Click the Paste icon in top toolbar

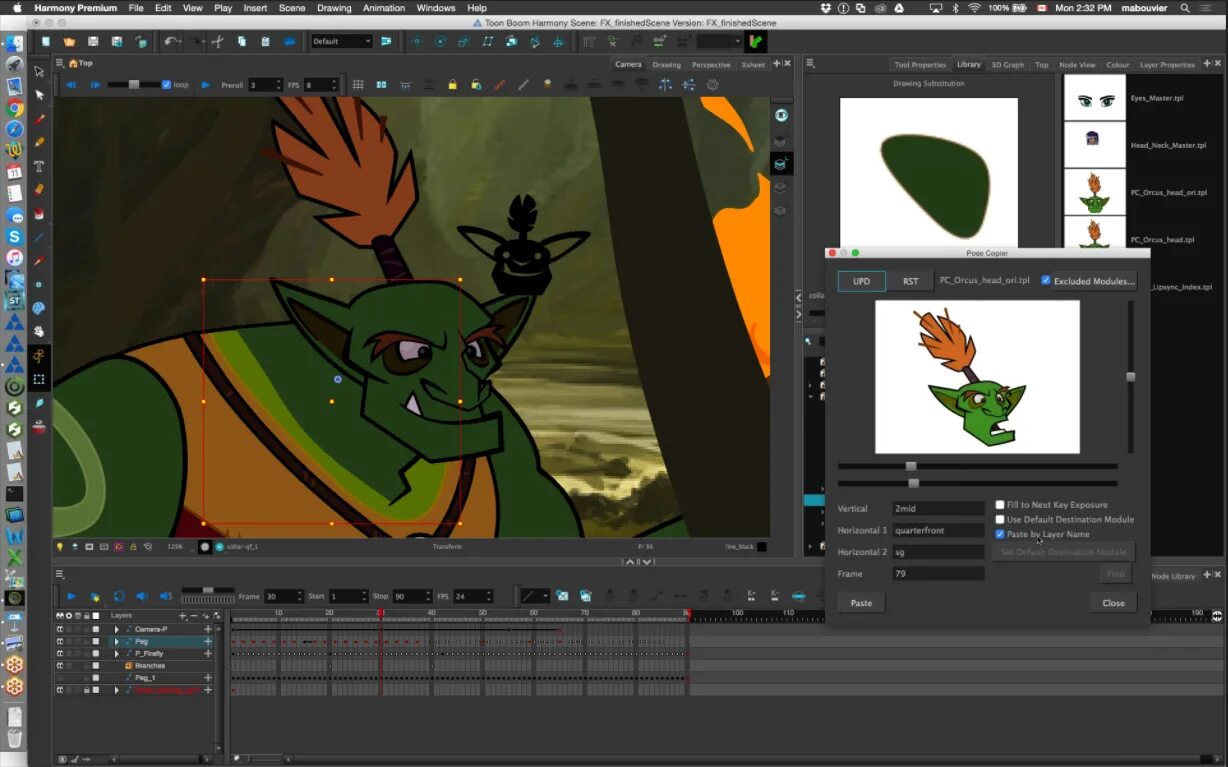click(x=265, y=42)
